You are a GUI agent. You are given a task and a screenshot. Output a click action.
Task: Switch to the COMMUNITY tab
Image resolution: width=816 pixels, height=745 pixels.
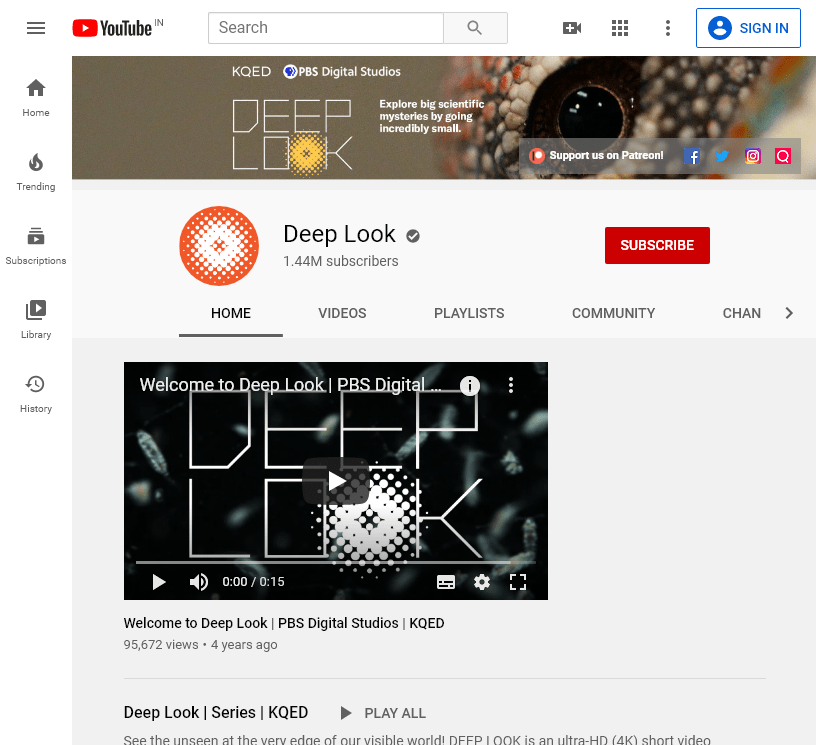pos(614,313)
